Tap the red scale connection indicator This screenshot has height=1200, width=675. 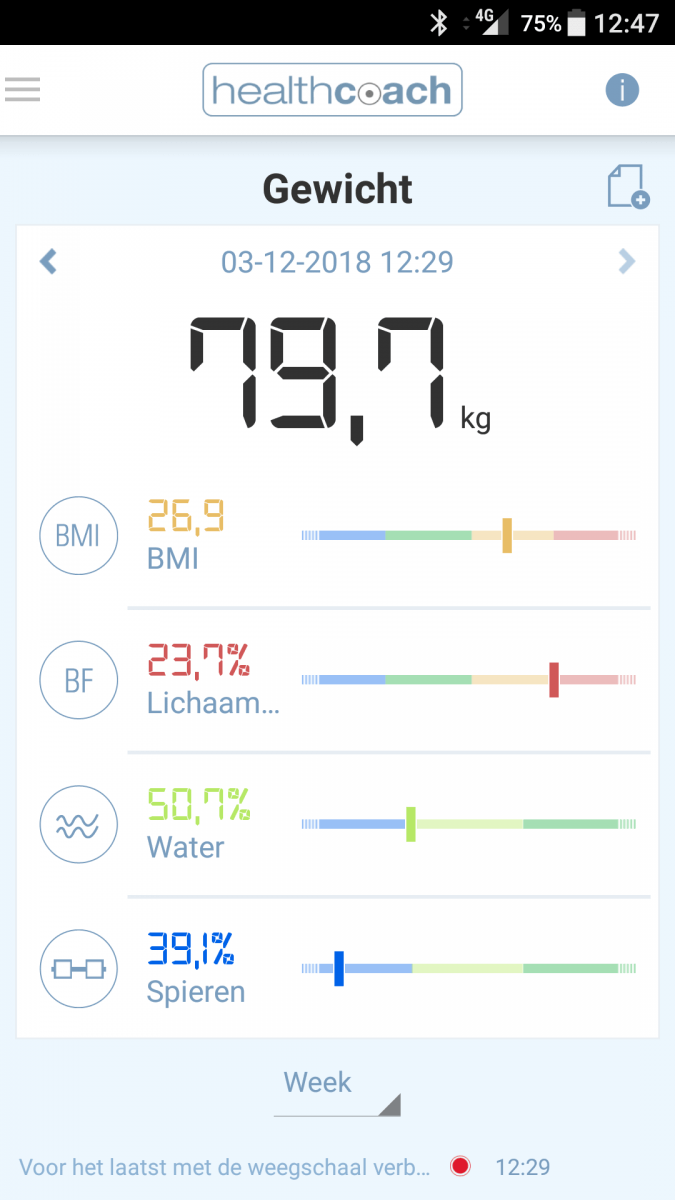point(460,1166)
